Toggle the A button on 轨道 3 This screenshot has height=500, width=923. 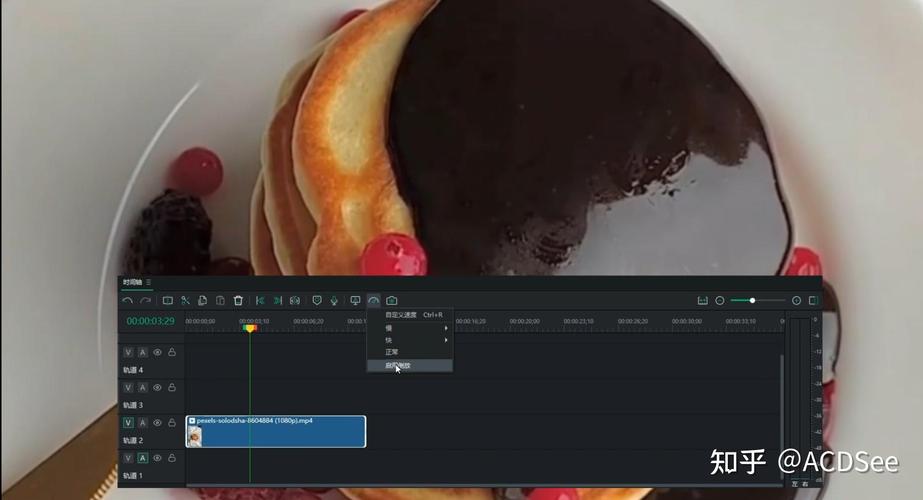coord(142,388)
